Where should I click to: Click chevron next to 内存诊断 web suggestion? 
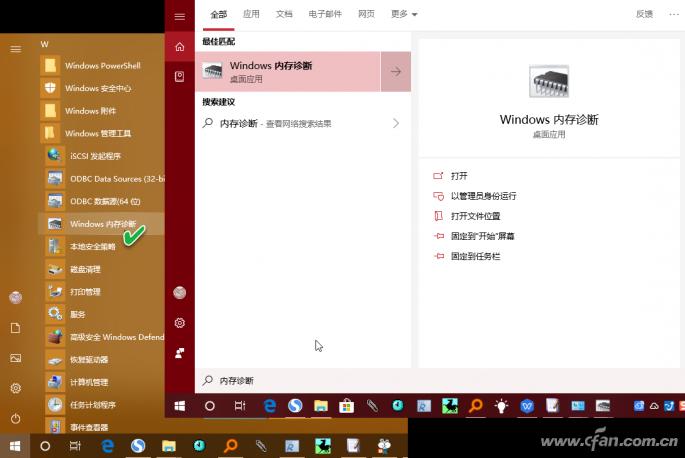tap(396, 123)
